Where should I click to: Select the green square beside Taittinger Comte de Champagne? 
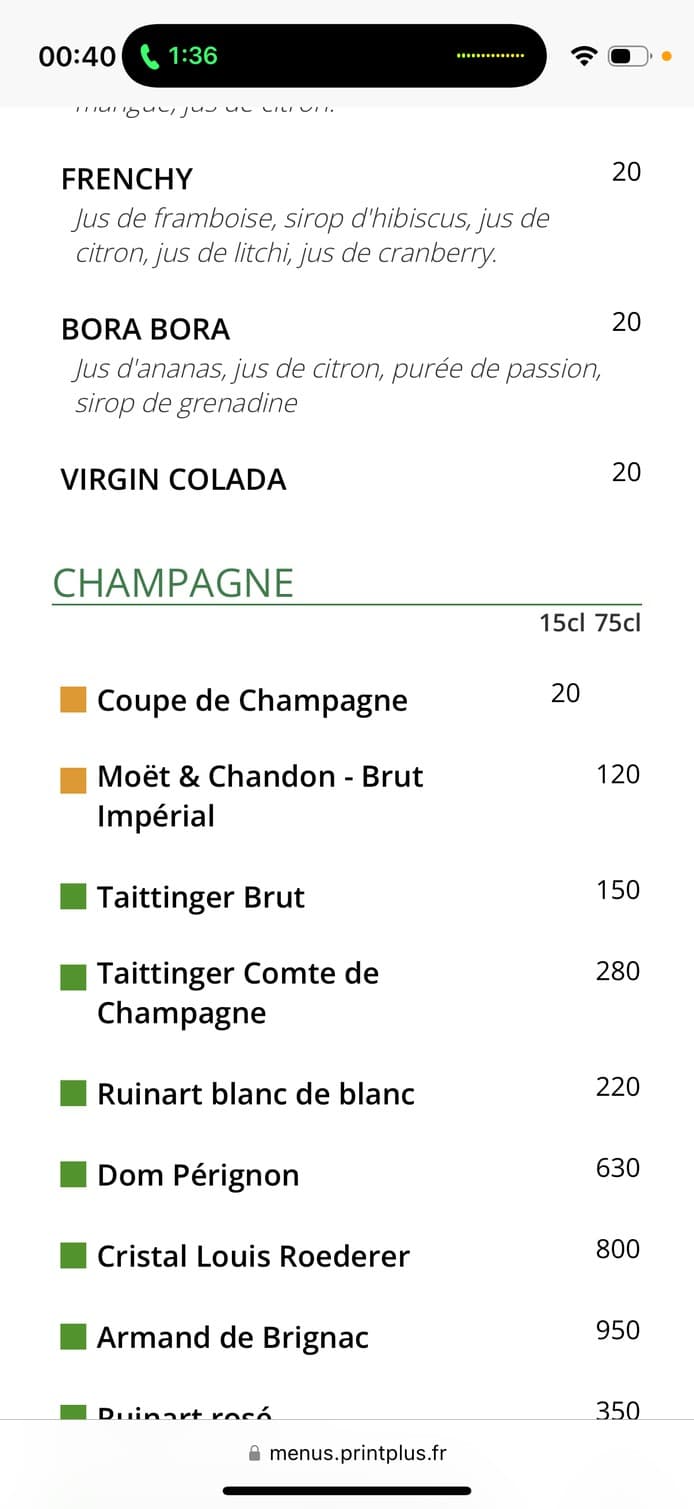pyautogui.click(x=72, y=976)
